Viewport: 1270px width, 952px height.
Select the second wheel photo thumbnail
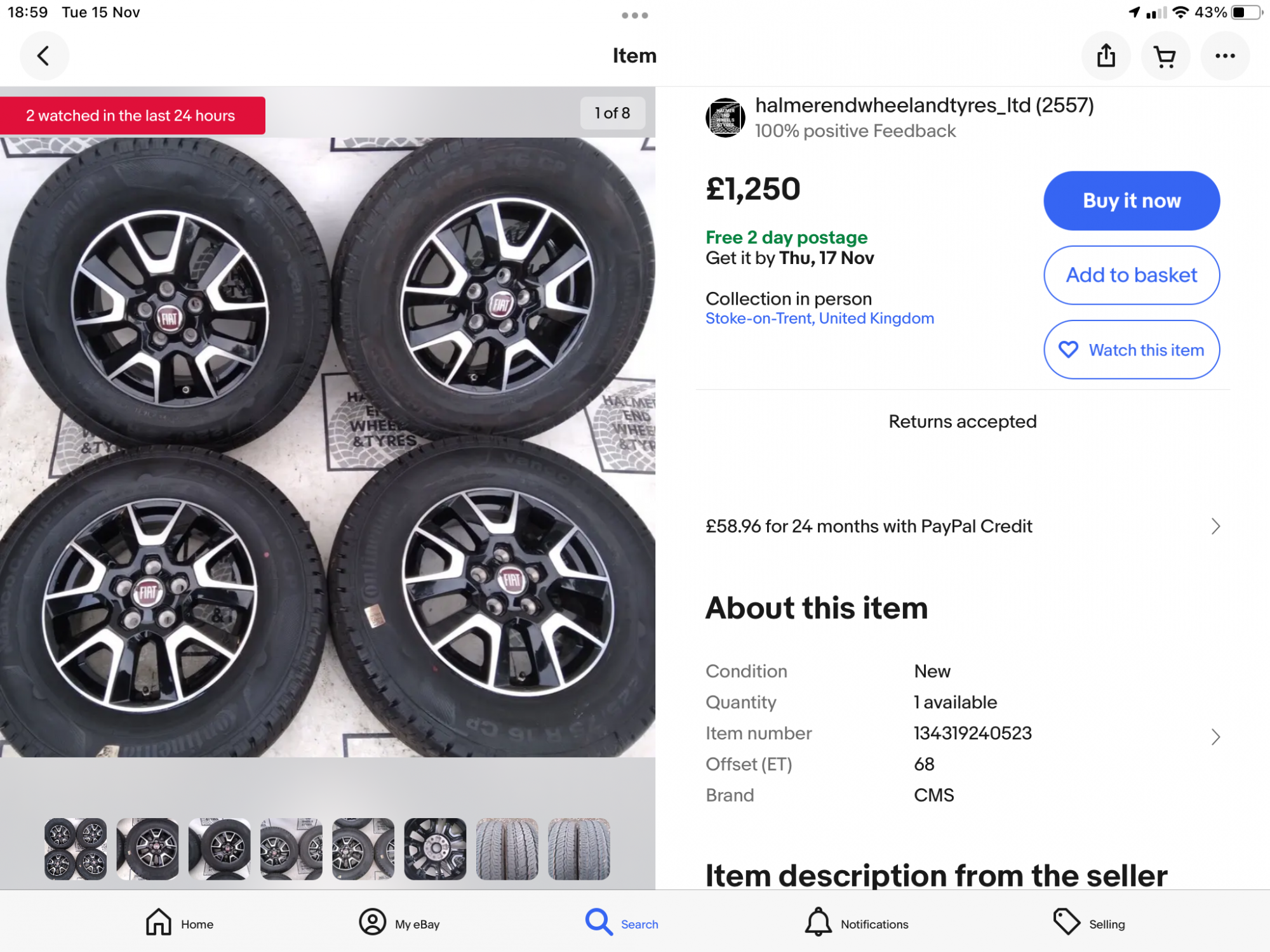[x=147, y=849]
